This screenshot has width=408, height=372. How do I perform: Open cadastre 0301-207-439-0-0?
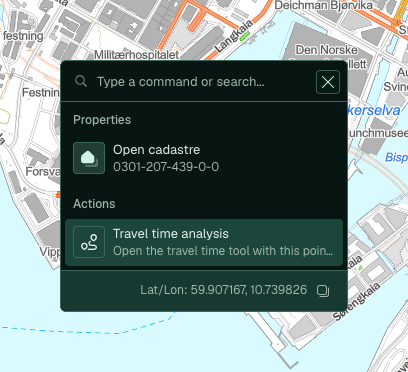204,158
